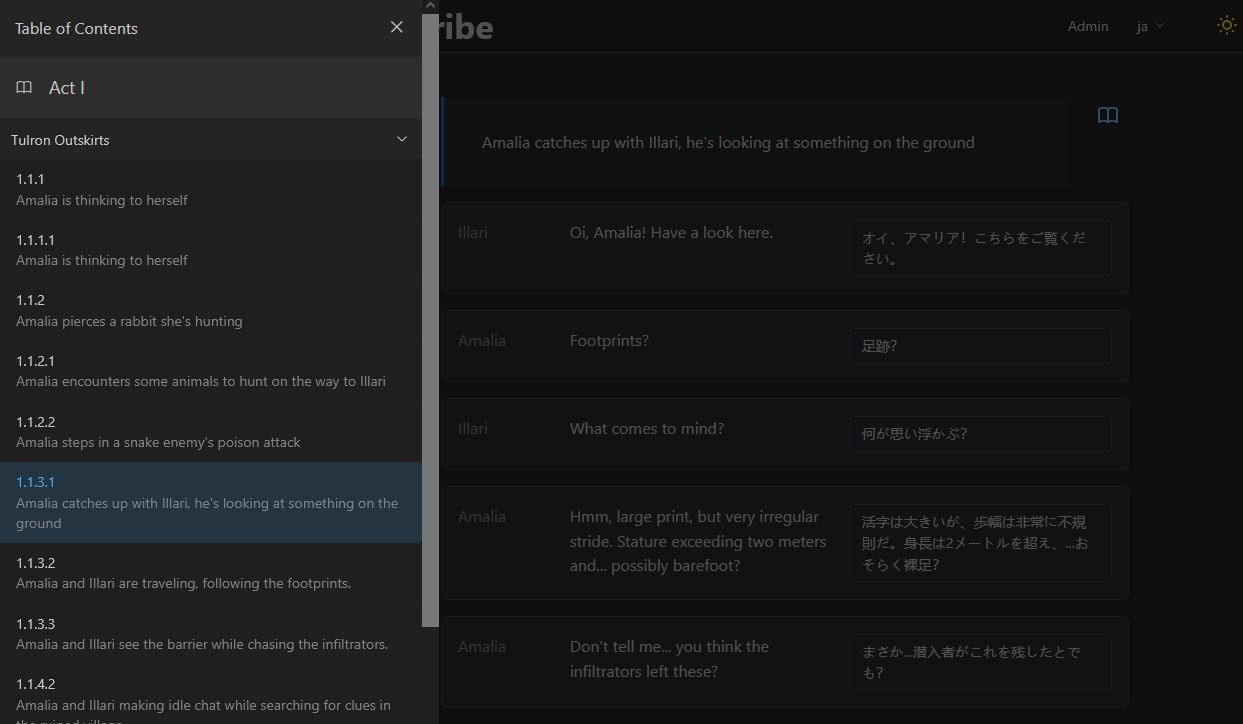Screen dimensions: 1243x724
Task: Toggle the light/dark theme sun icon
Action: [1226, 26]
